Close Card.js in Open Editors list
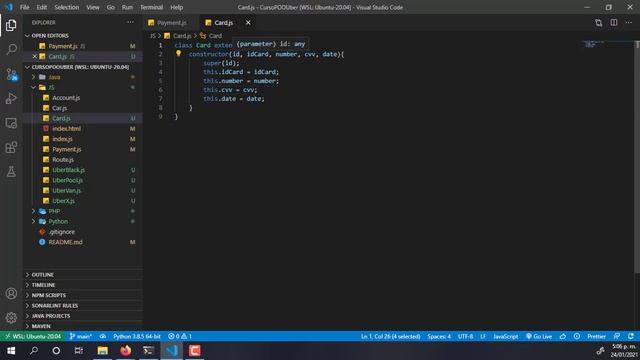The height and width of the screenshot is (360, 640). point(35,56)
